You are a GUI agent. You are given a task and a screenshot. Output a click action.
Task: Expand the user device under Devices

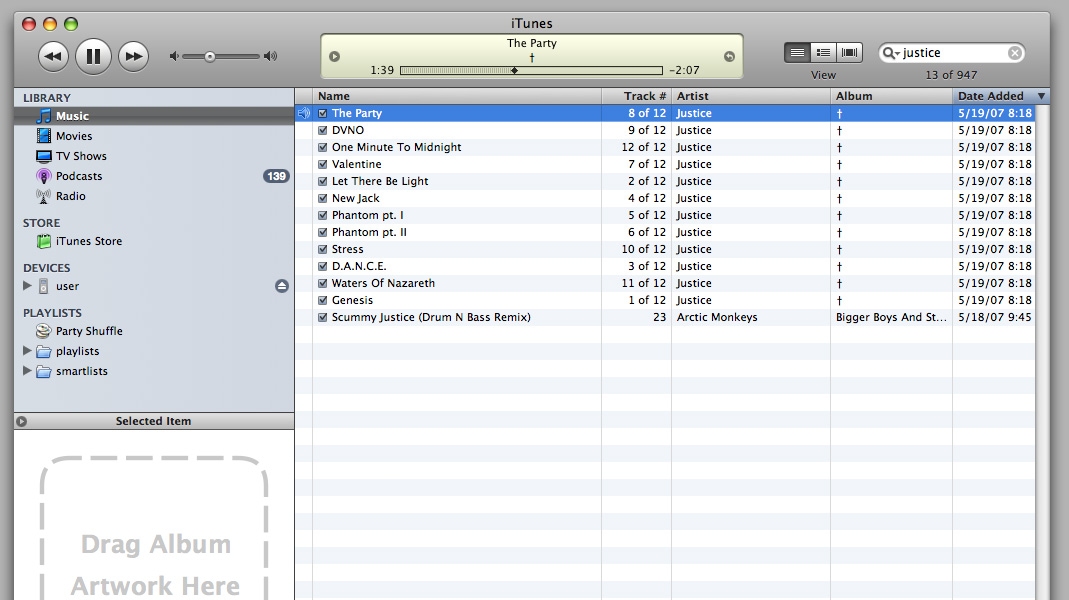[x=28, y=286]
